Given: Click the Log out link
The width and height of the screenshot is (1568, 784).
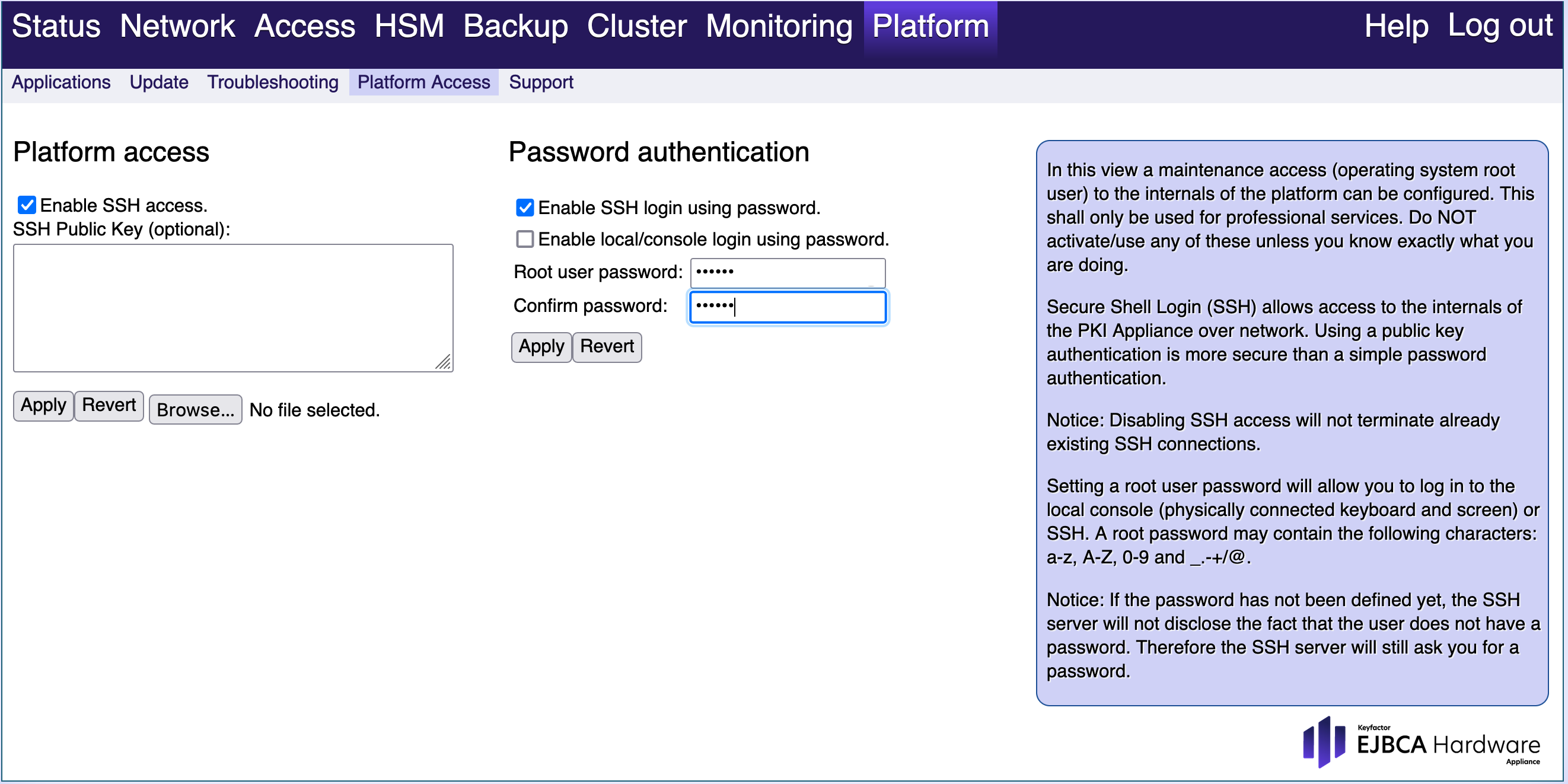Looking at the screenshot, I should [1499, 27].
